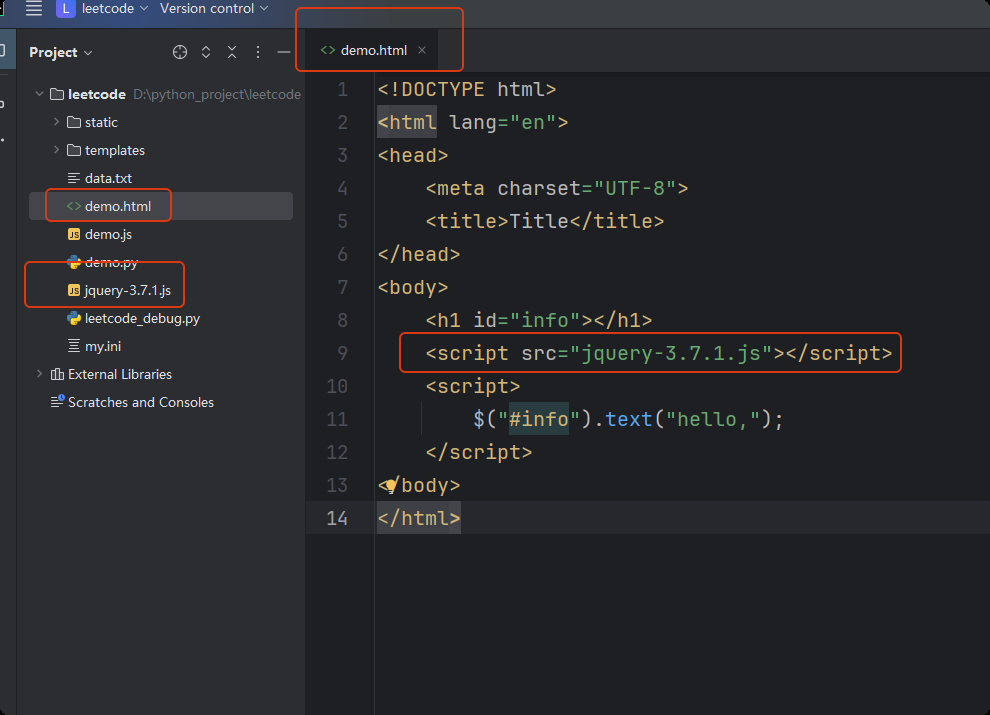Viewport: 990px width, 715px height.
Task: Click the data.txt text file icon
Action: pyautogui.click(x=74, y=178)
